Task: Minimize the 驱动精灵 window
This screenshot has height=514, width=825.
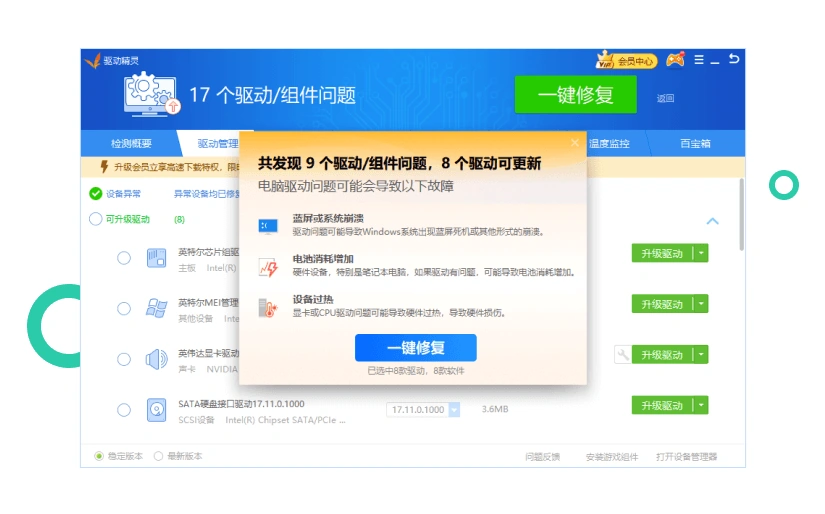Action: (715, 61)
